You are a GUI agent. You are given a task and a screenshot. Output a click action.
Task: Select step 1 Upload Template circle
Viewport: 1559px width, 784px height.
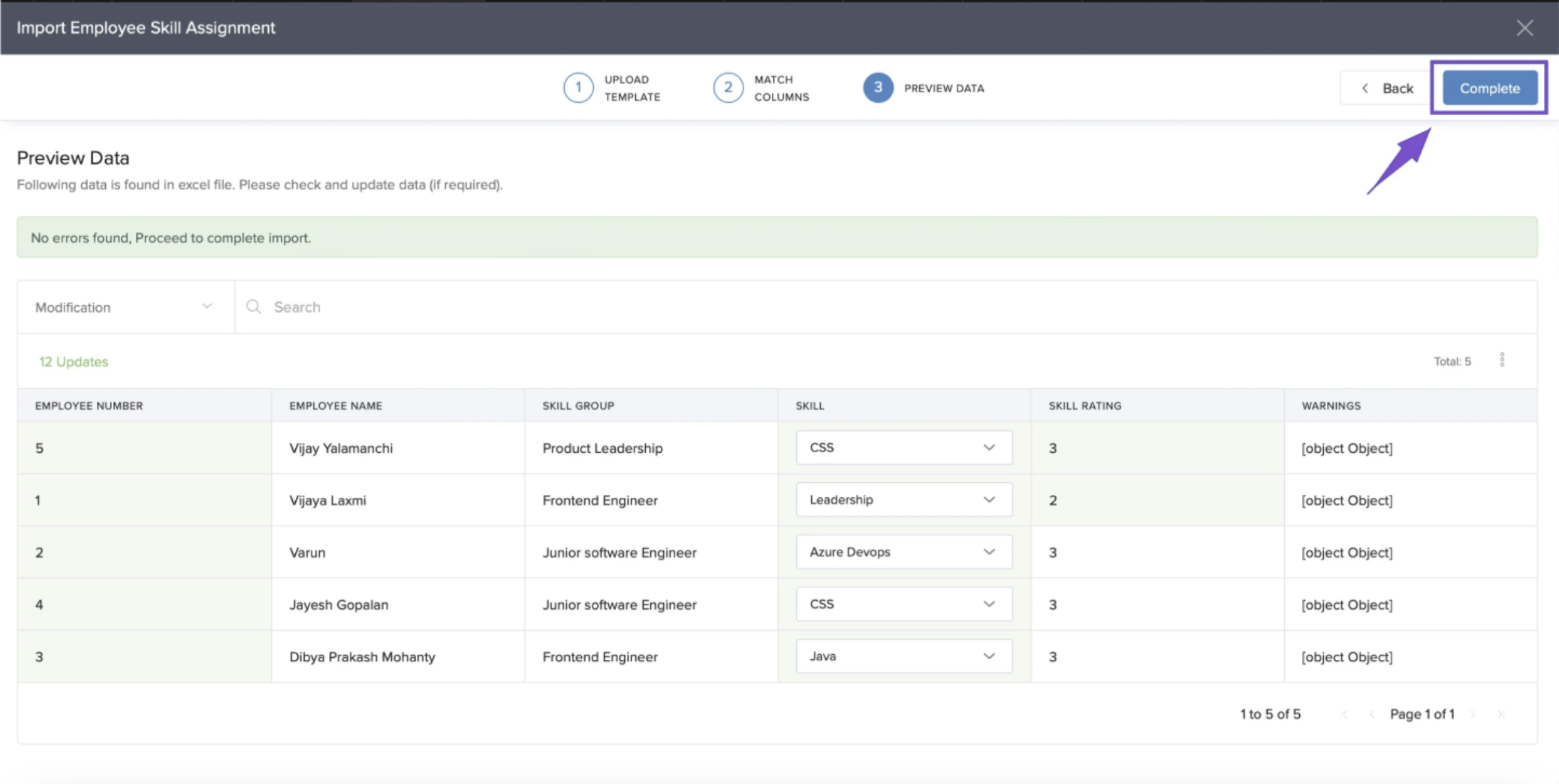[578, 88]
